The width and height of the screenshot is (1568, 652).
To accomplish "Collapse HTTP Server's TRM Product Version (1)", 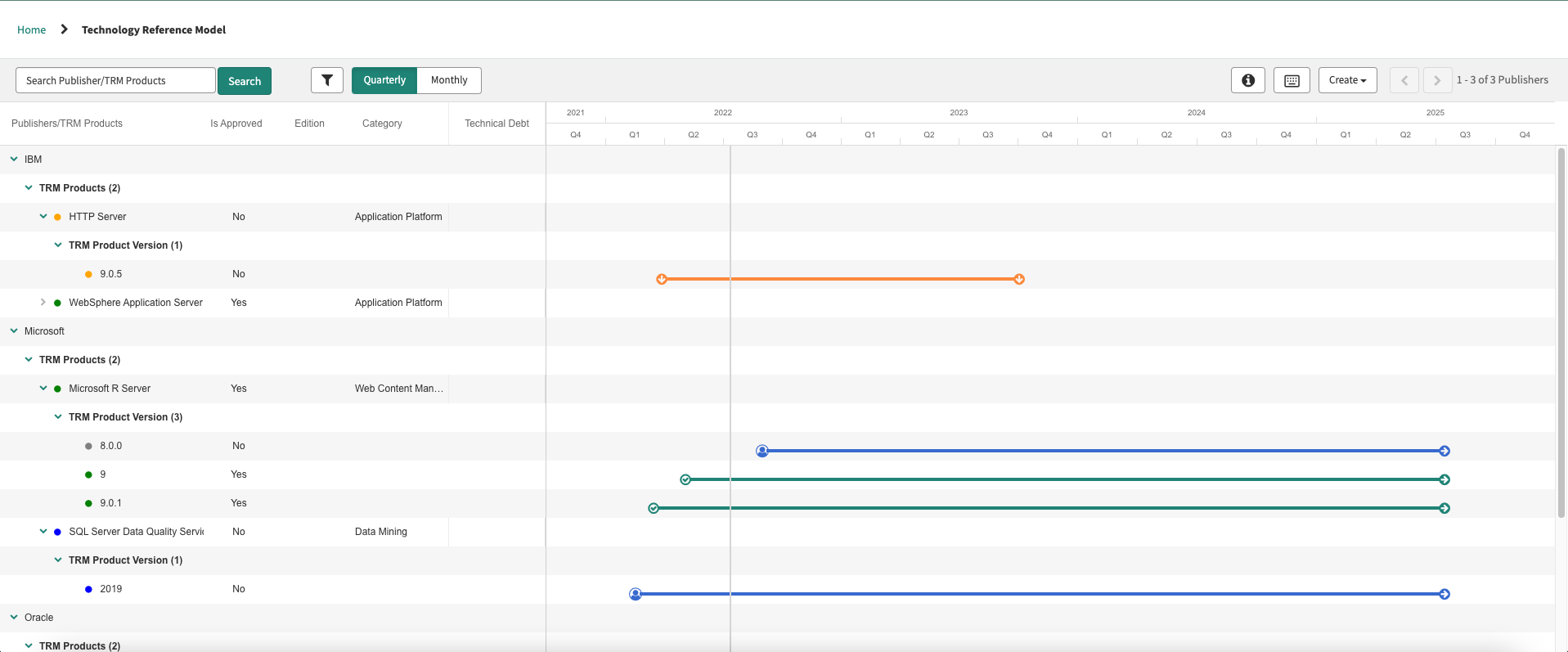I will (x=58, y=245).
